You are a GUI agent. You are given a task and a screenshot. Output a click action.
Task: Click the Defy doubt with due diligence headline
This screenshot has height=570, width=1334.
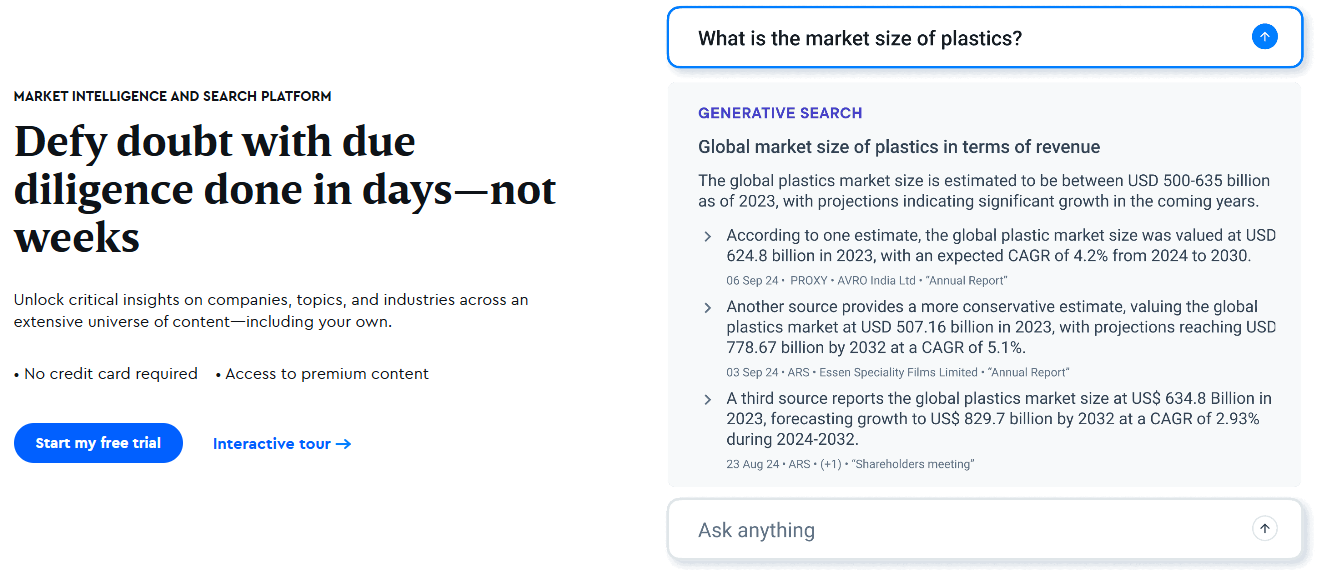tap(285, 190)
